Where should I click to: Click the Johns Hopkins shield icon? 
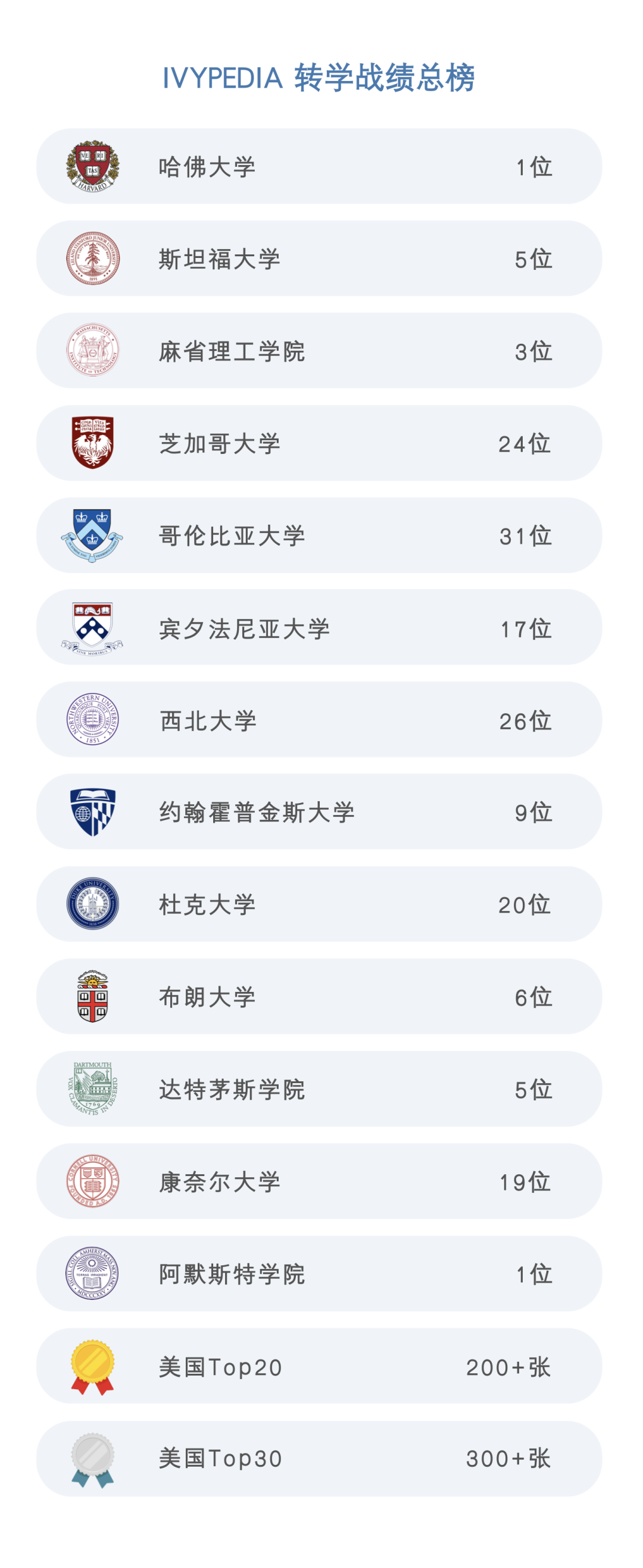92,812
